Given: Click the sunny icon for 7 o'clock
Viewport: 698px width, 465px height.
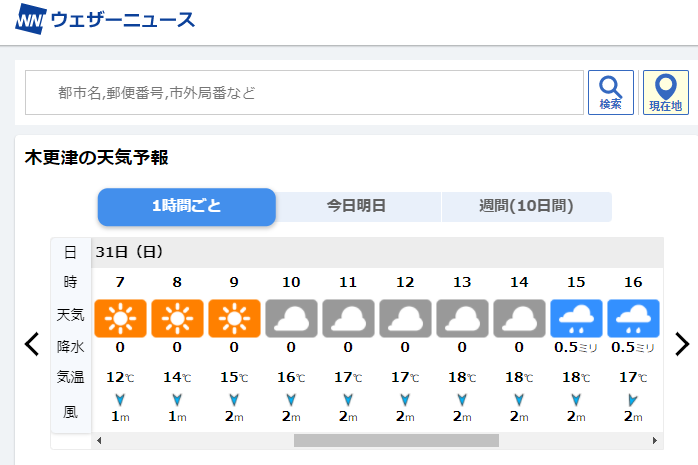Looking at the screenshot, I should (120, 318).
